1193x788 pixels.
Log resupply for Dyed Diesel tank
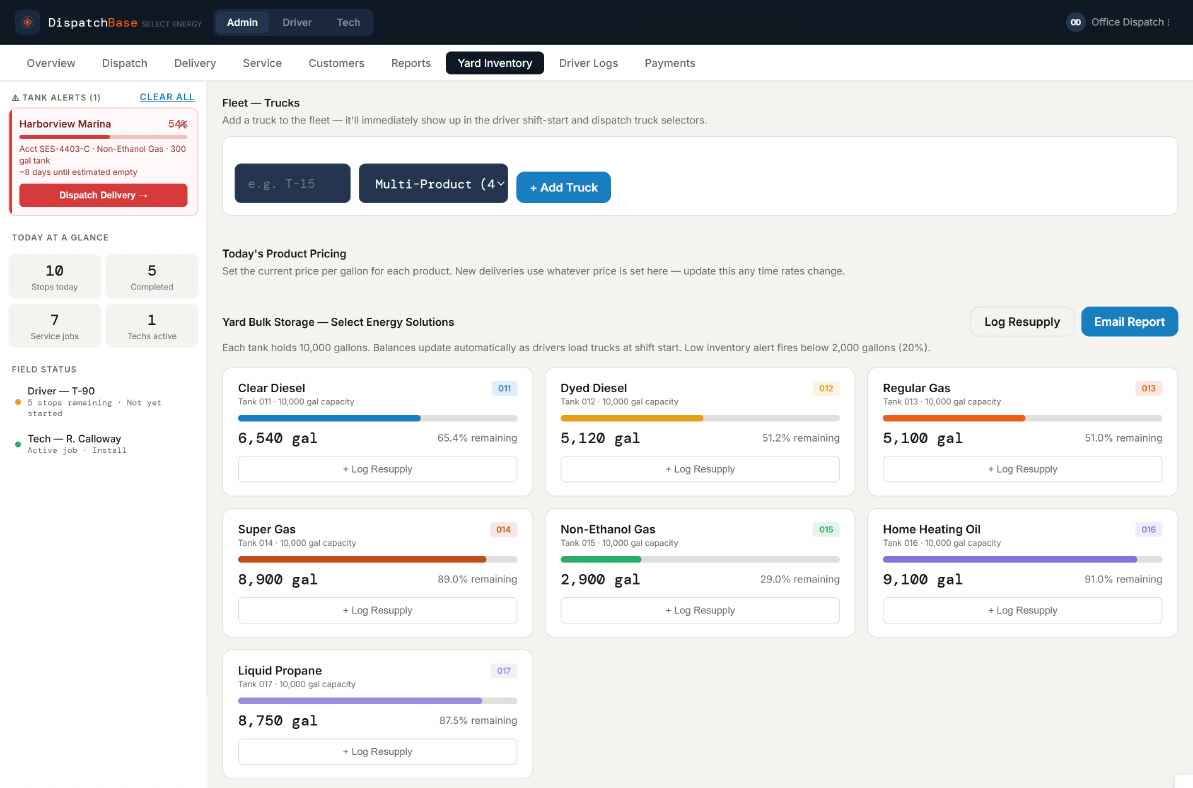[x=700, y=469]
